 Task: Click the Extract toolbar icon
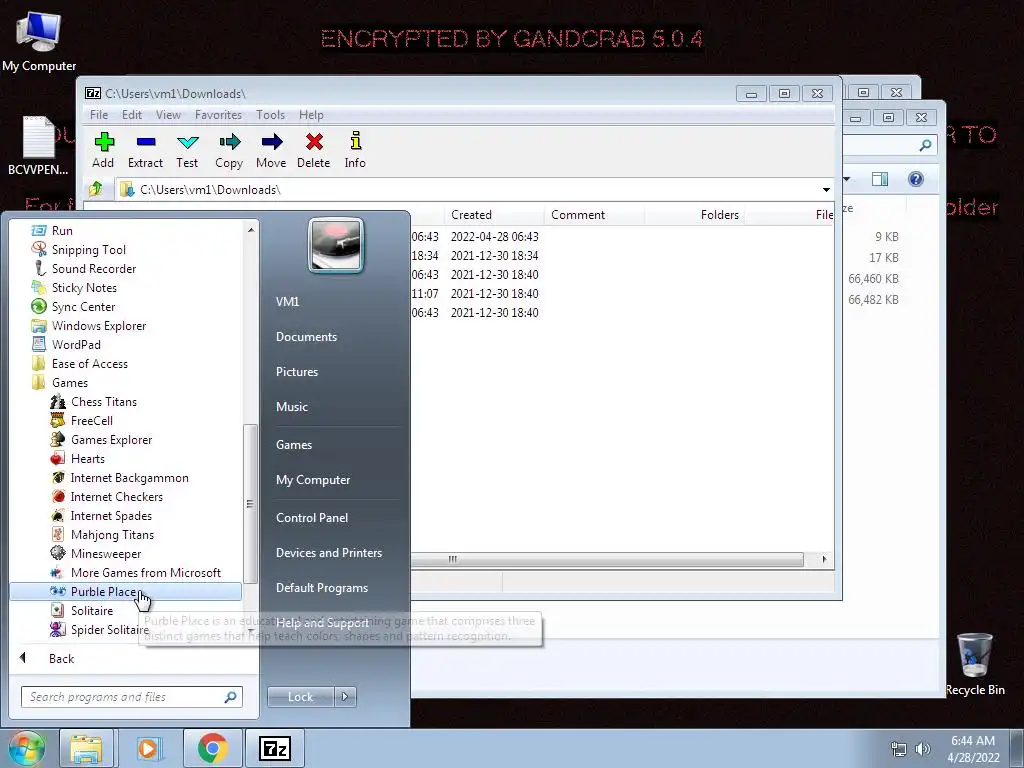tap(145, 150)
